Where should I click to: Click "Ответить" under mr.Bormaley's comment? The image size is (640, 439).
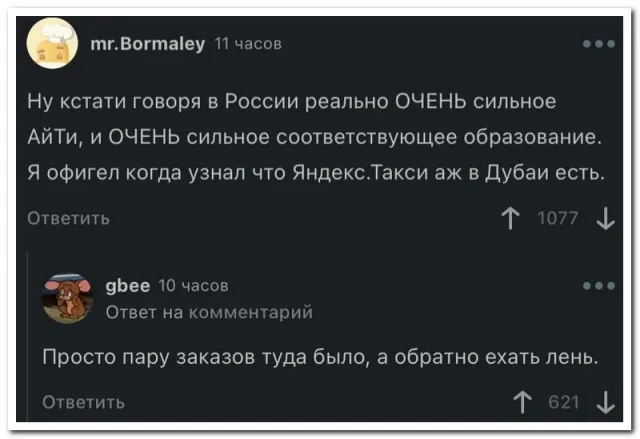pos(69,219)
